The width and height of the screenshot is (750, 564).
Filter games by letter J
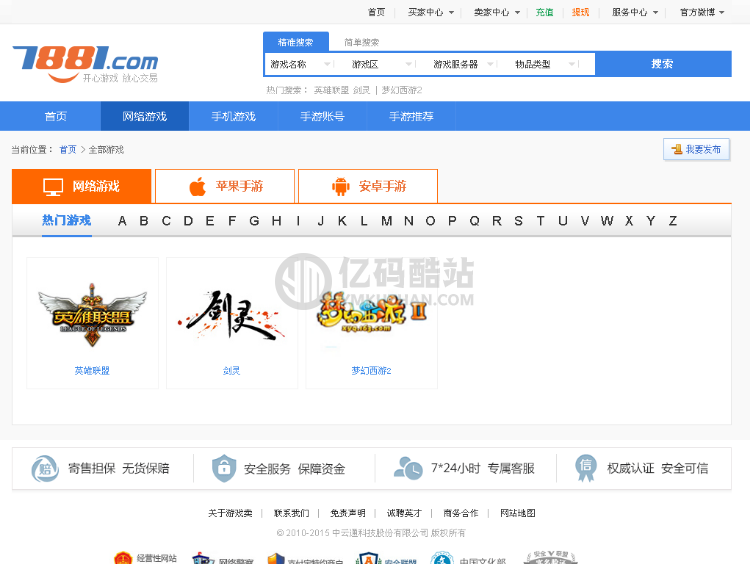[x=320, y=221]
